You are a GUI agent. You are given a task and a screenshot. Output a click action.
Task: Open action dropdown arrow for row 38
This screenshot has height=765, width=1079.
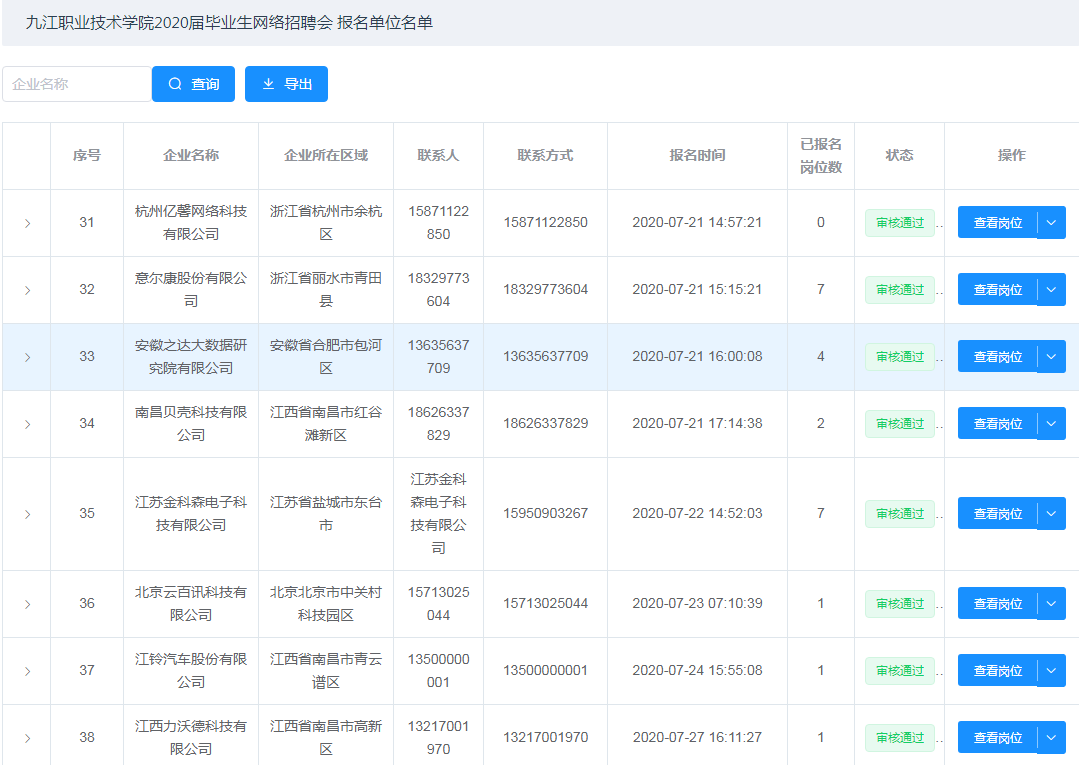(x=1051, y=737)
